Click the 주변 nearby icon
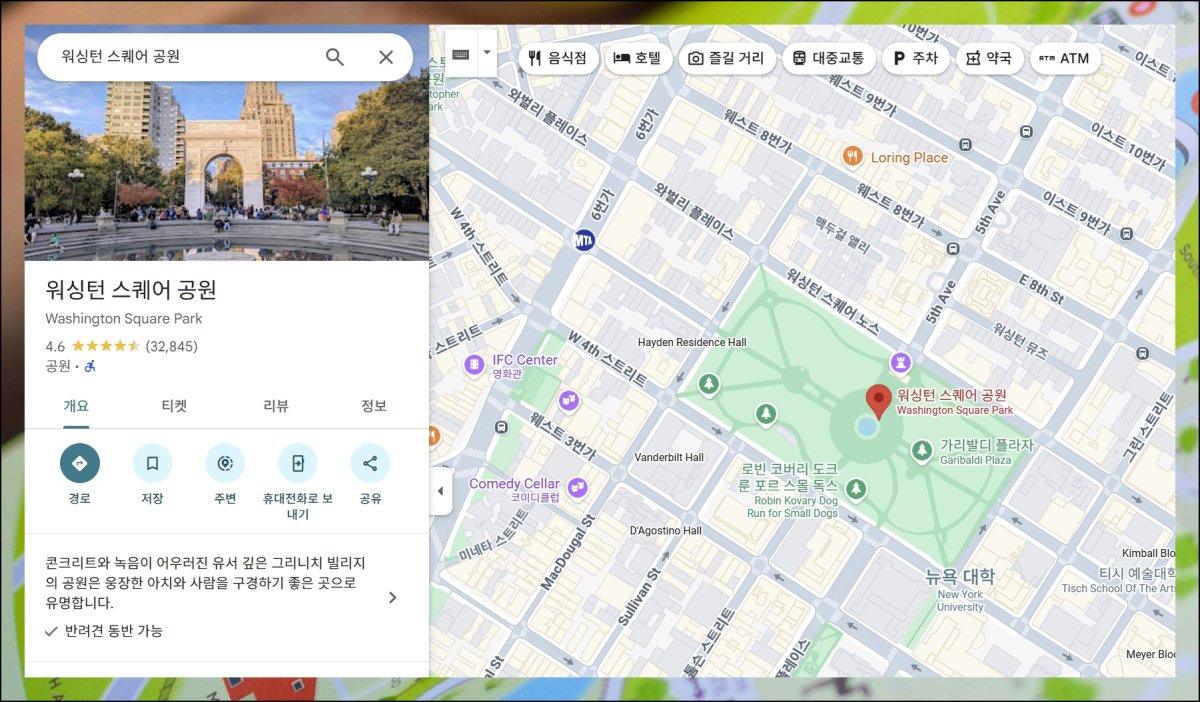1200x702 pixels. [x=225, y=463]
